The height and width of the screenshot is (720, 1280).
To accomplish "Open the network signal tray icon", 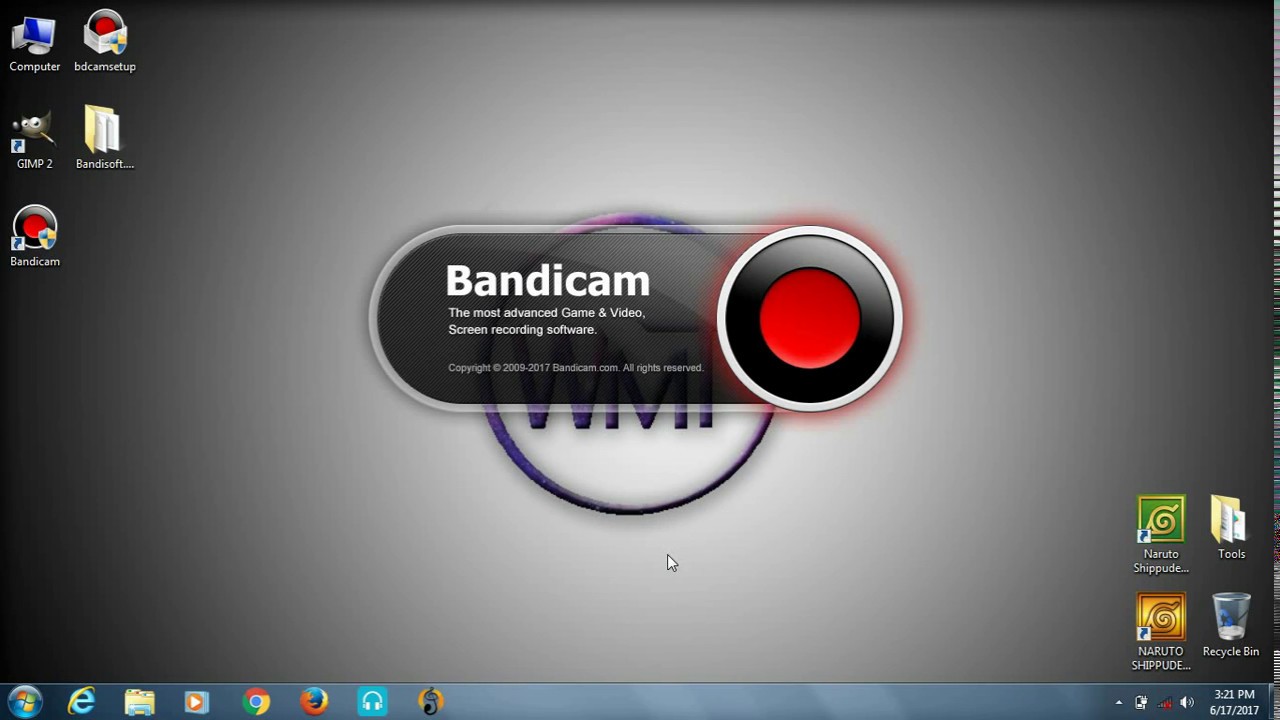I will click(1164, 703).
